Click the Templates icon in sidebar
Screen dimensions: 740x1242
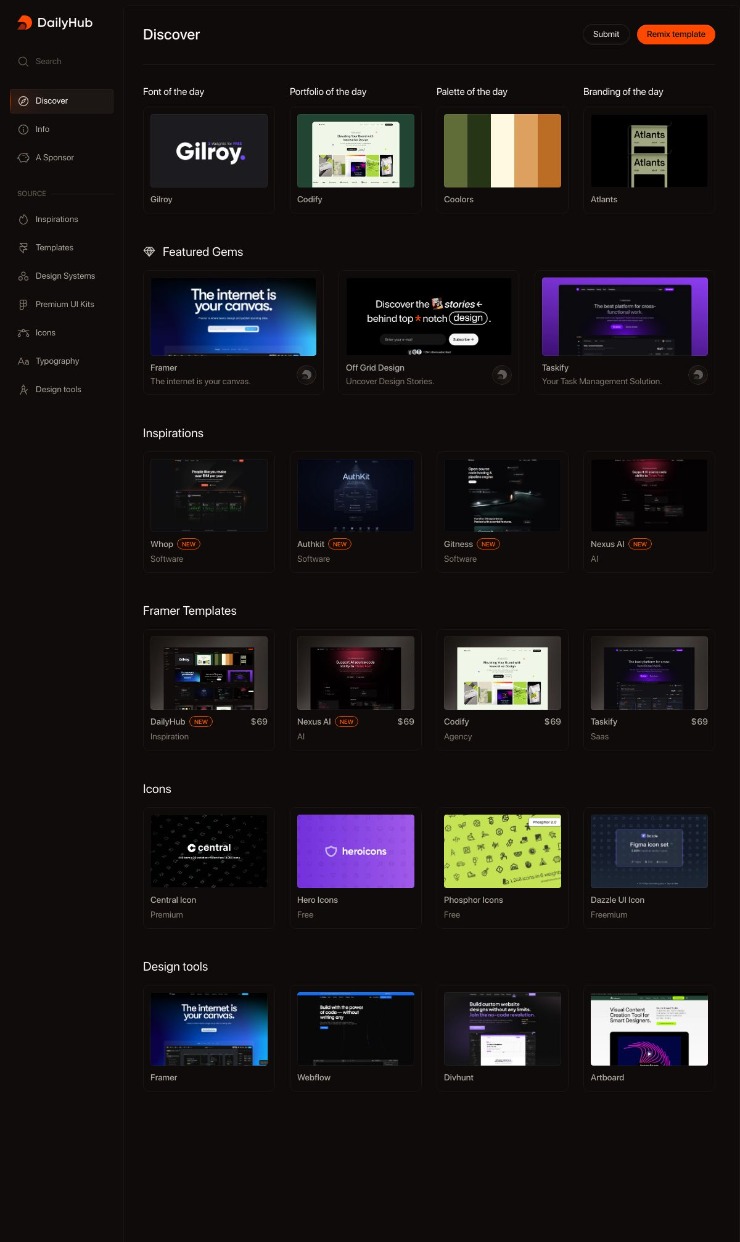(24, 247)
